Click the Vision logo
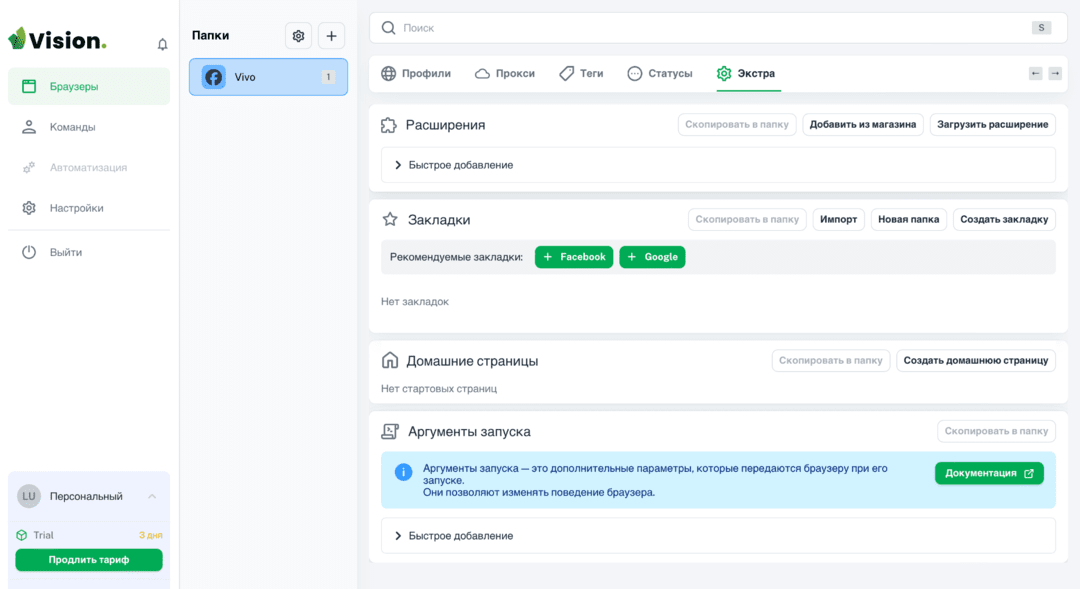Image resolution: width=1080 pixels, height=589 pixels. 57,39
